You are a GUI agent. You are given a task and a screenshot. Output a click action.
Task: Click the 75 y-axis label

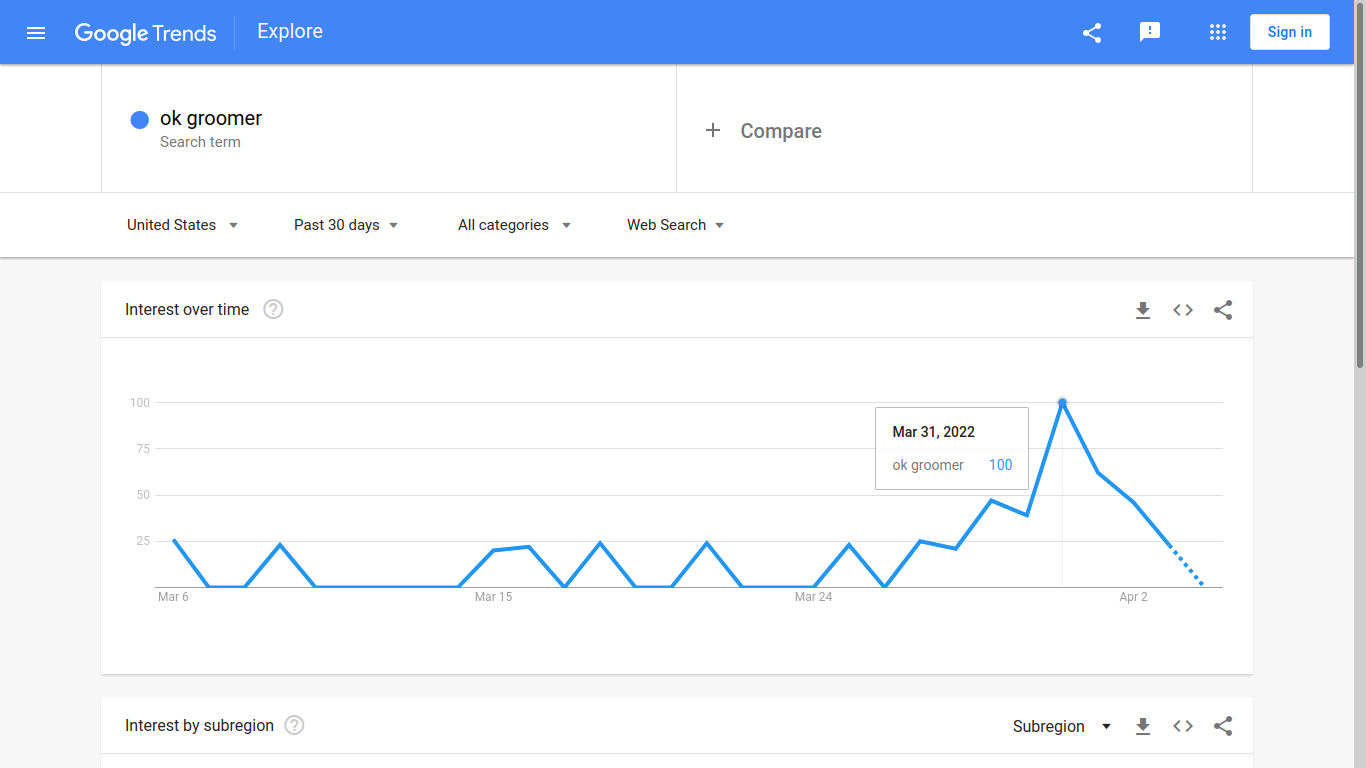click(143, 449)
